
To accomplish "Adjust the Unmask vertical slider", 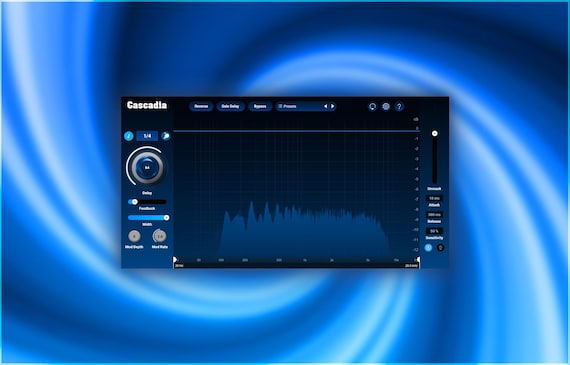I will (434, 157).
